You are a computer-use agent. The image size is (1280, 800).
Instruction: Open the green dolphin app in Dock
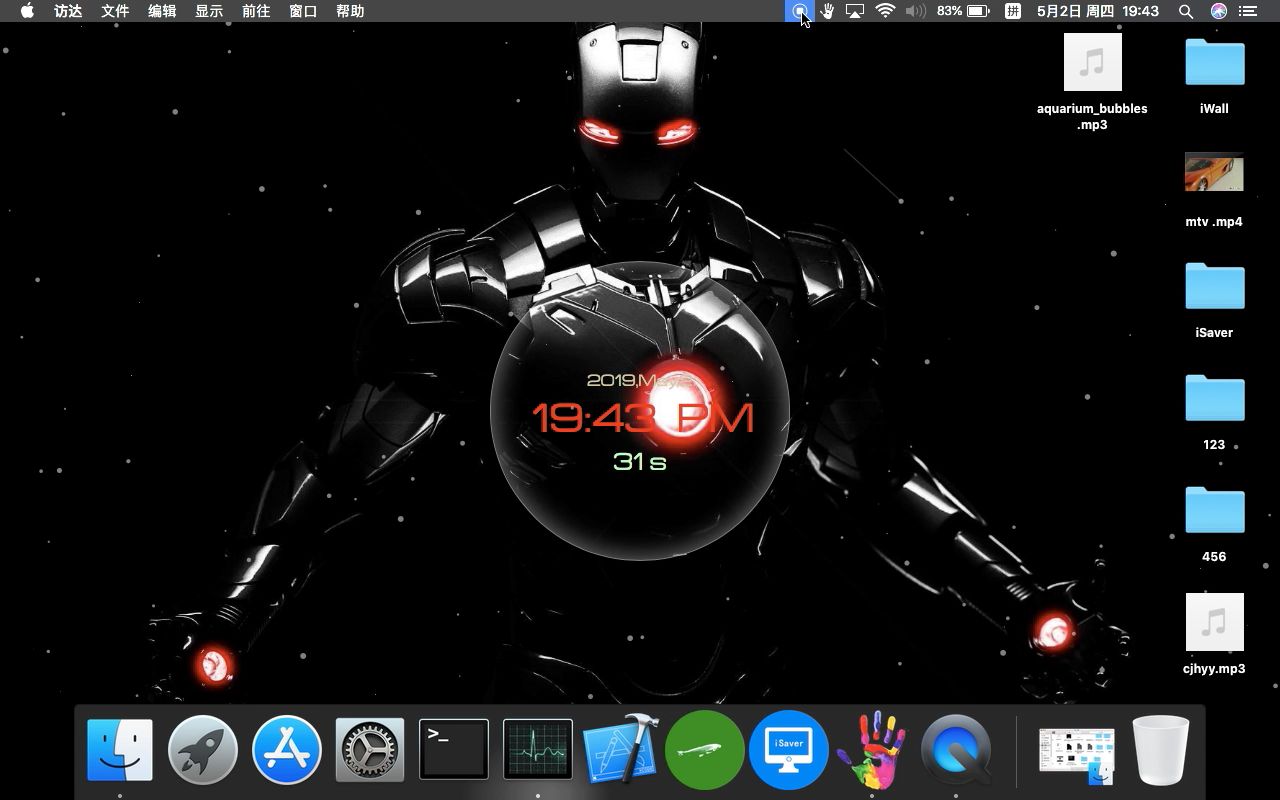pyautogui.click(x=704, y=750)
